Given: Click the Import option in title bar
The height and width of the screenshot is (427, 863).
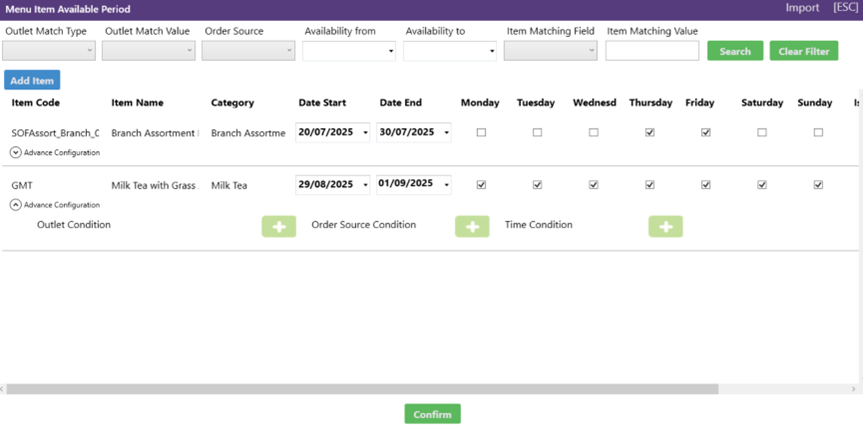Looking at the screenshot, I should click(x=802, y=8).
